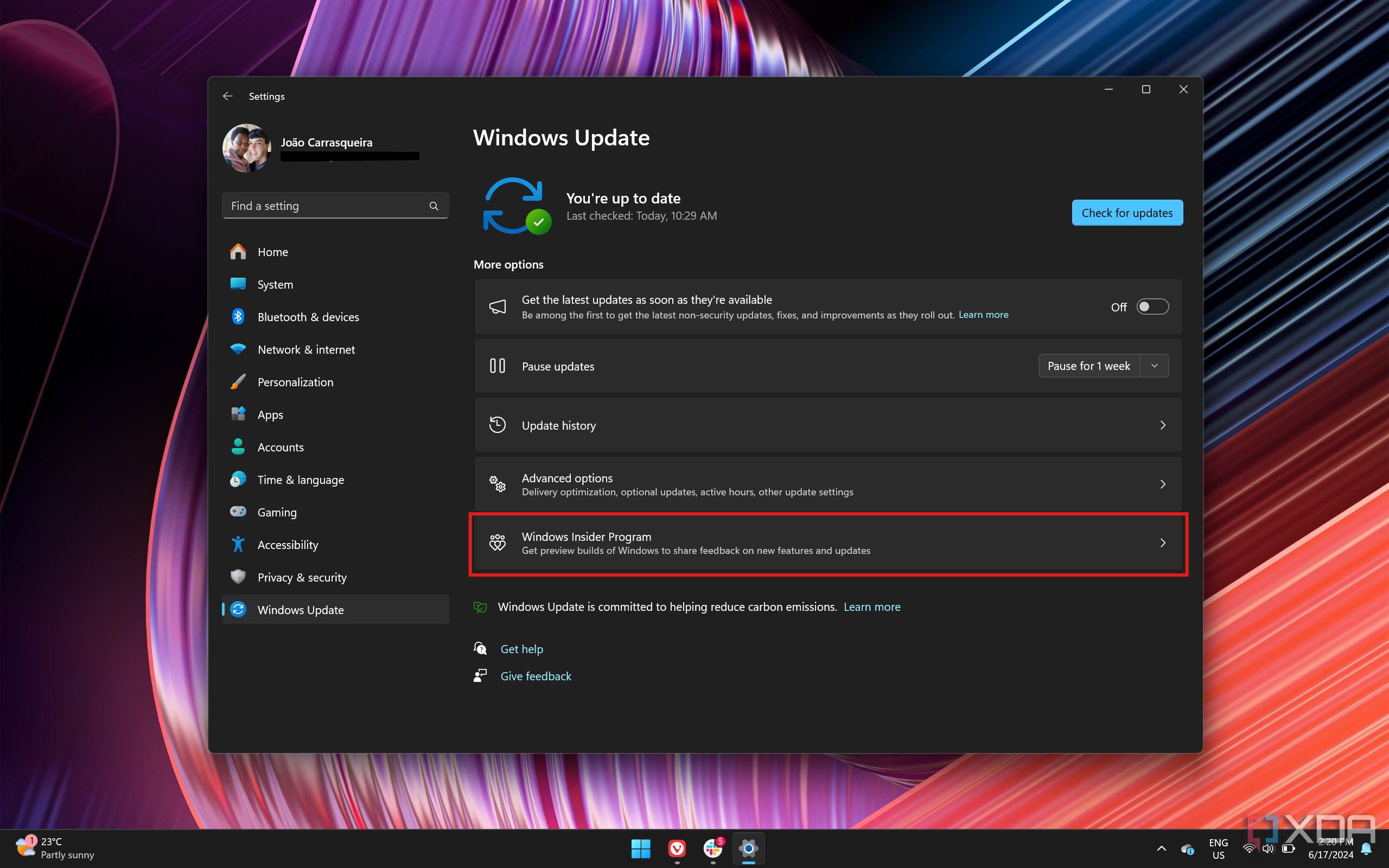
Task: Click the Gaming icon in sidebar
Action: point(239,511)
